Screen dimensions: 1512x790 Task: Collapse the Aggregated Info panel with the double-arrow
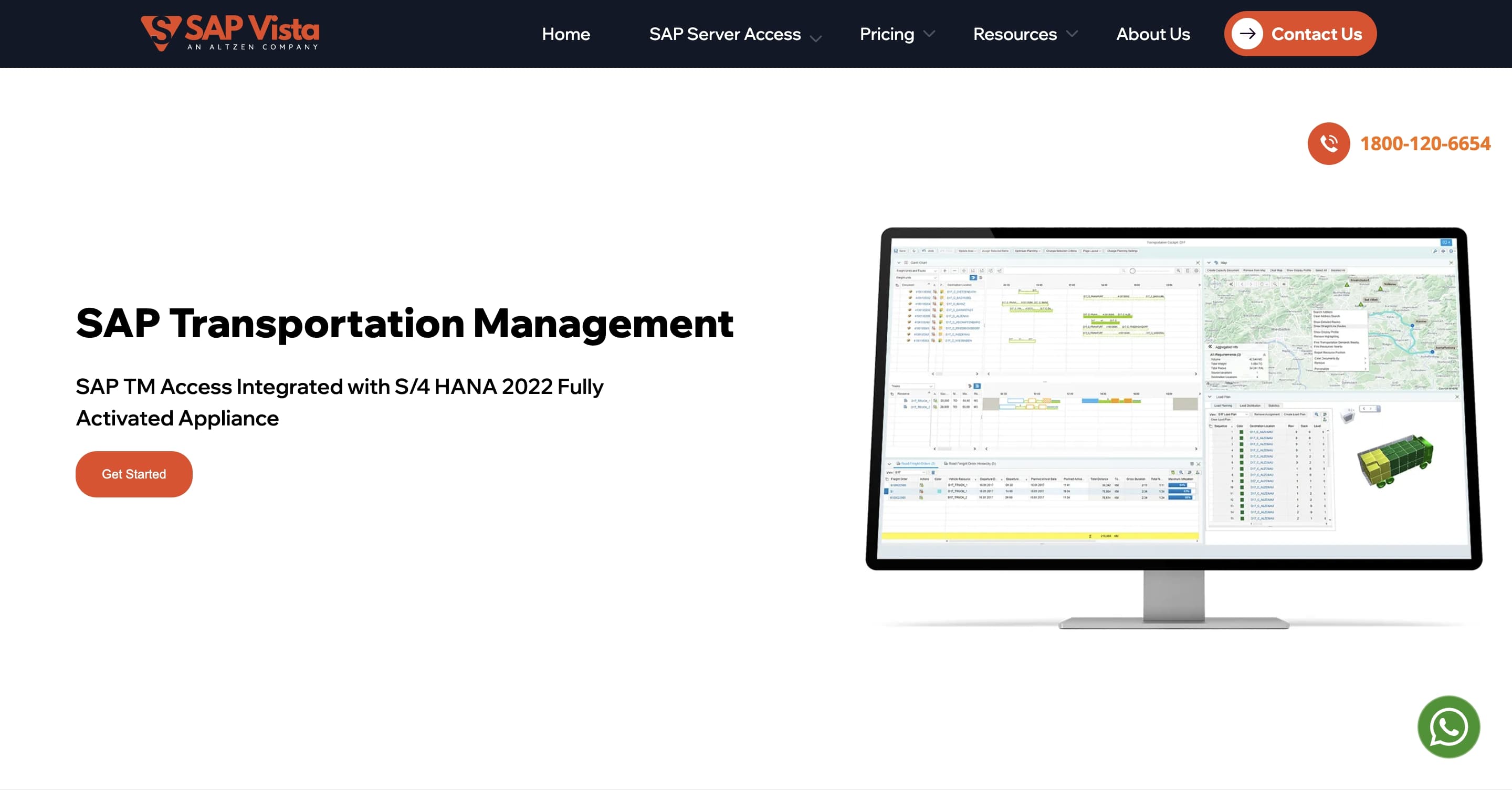coord(1211,347)
